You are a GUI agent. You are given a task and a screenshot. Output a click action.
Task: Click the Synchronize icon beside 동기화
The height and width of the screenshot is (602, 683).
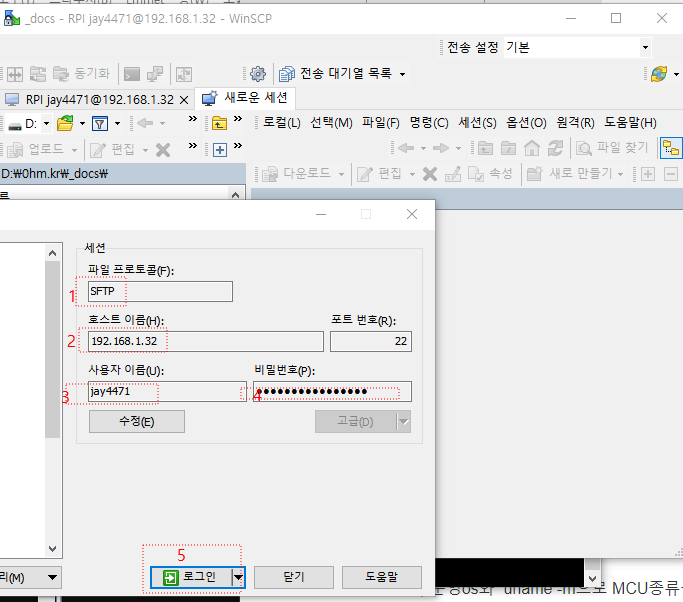tap(38, 74)
